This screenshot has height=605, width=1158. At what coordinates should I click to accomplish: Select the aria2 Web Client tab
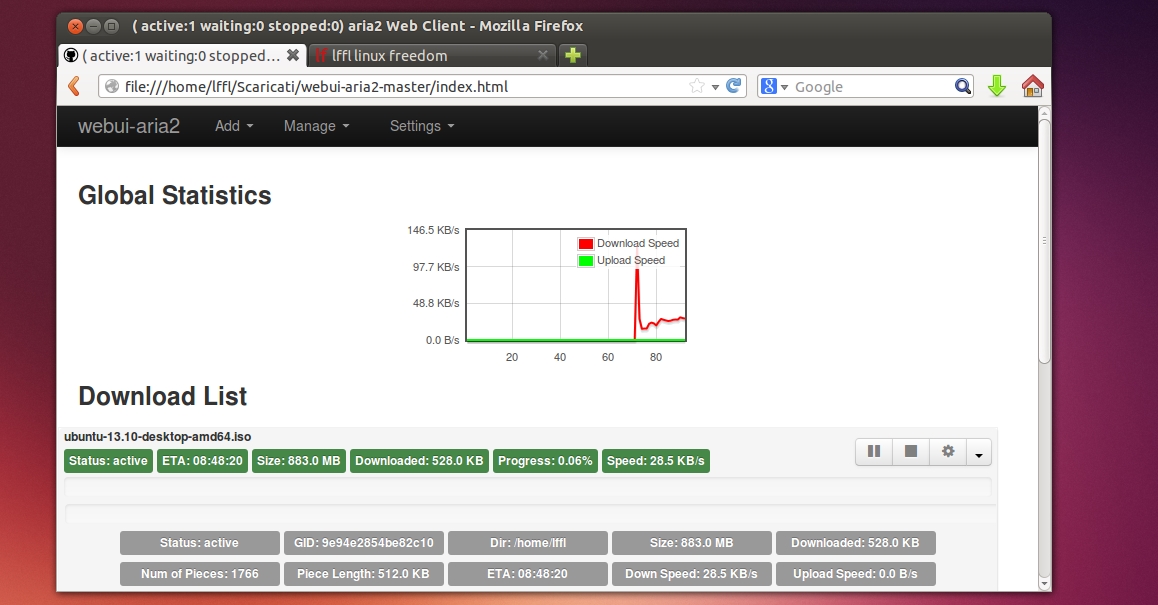[x=182, y=55]
